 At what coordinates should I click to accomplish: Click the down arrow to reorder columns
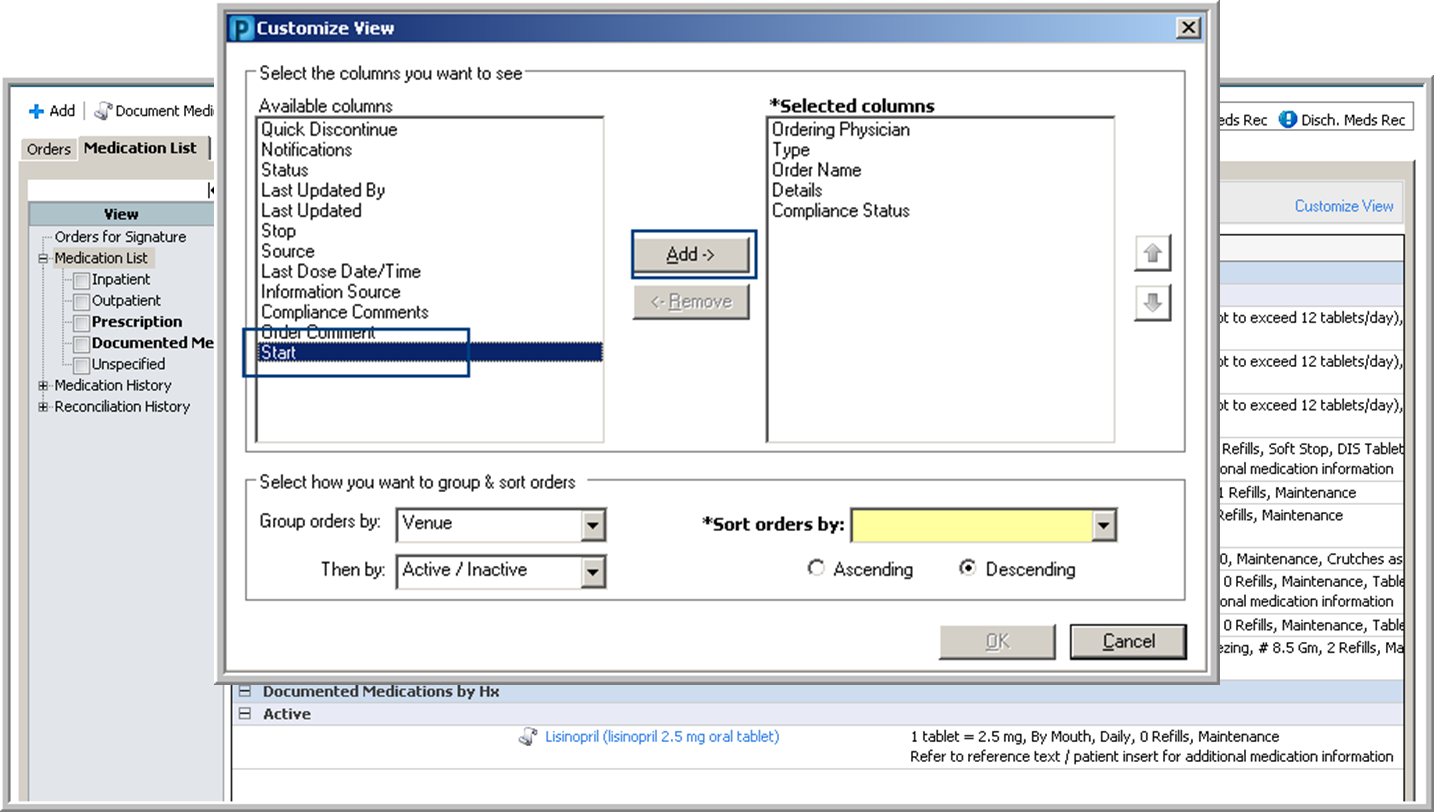tap(1152, 302)
